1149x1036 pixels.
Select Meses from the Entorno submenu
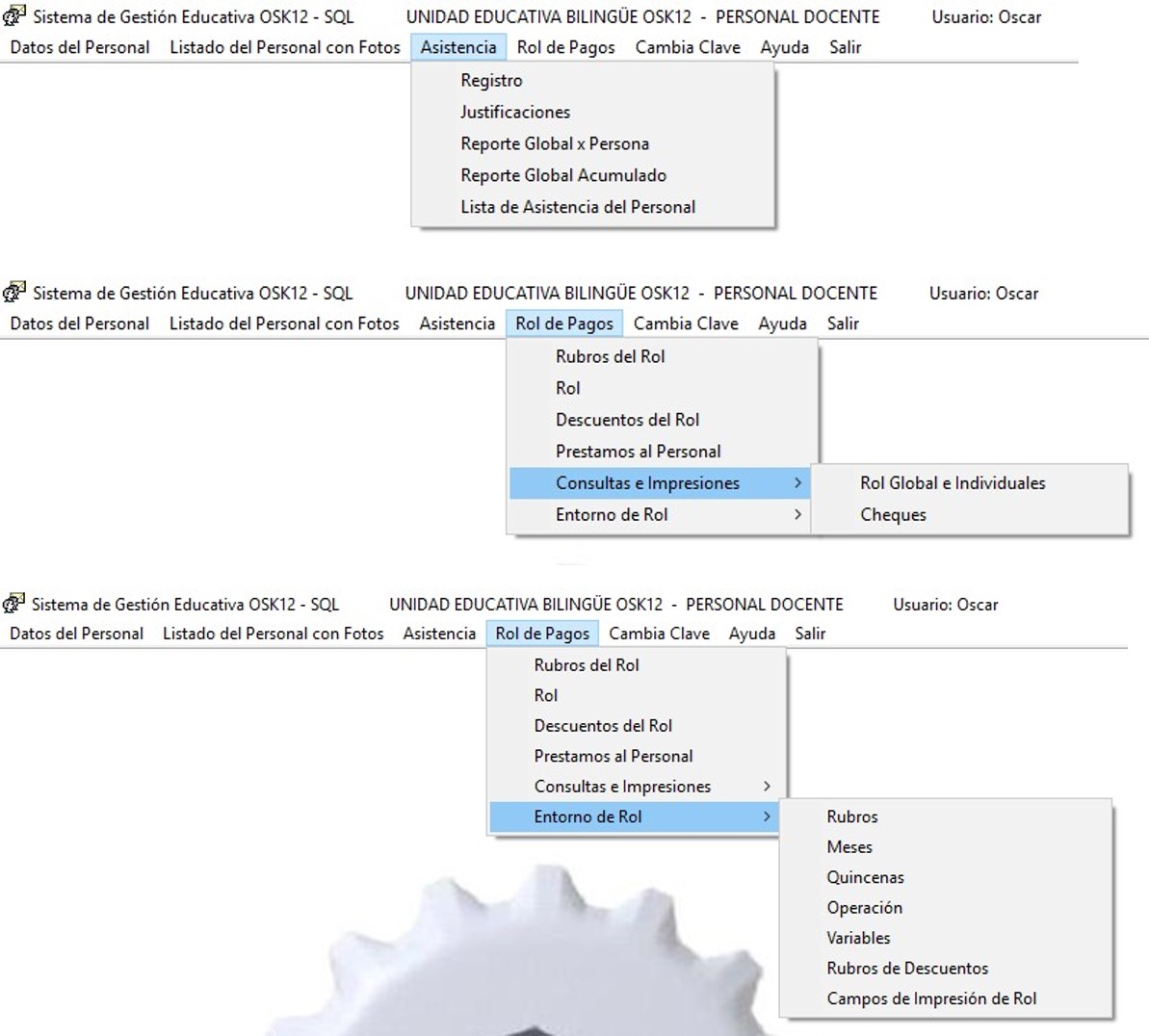(x=849, y=847)
